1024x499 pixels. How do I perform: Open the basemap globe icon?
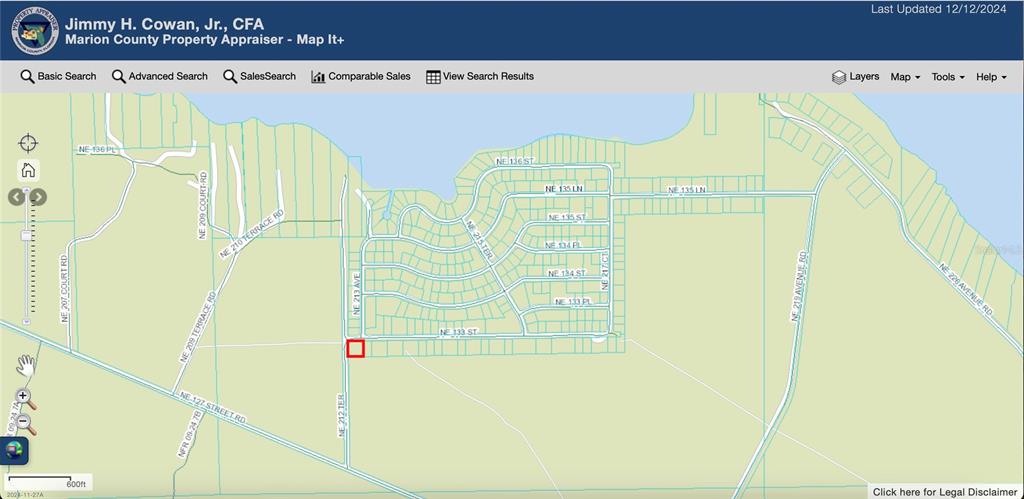[15, 451]
